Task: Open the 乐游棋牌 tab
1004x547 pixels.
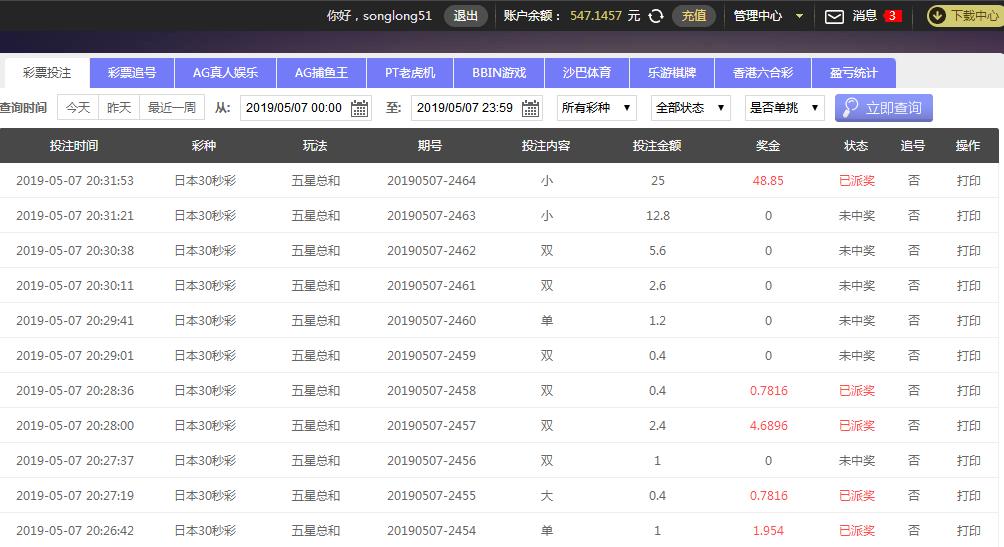Action: click(672, 73)
